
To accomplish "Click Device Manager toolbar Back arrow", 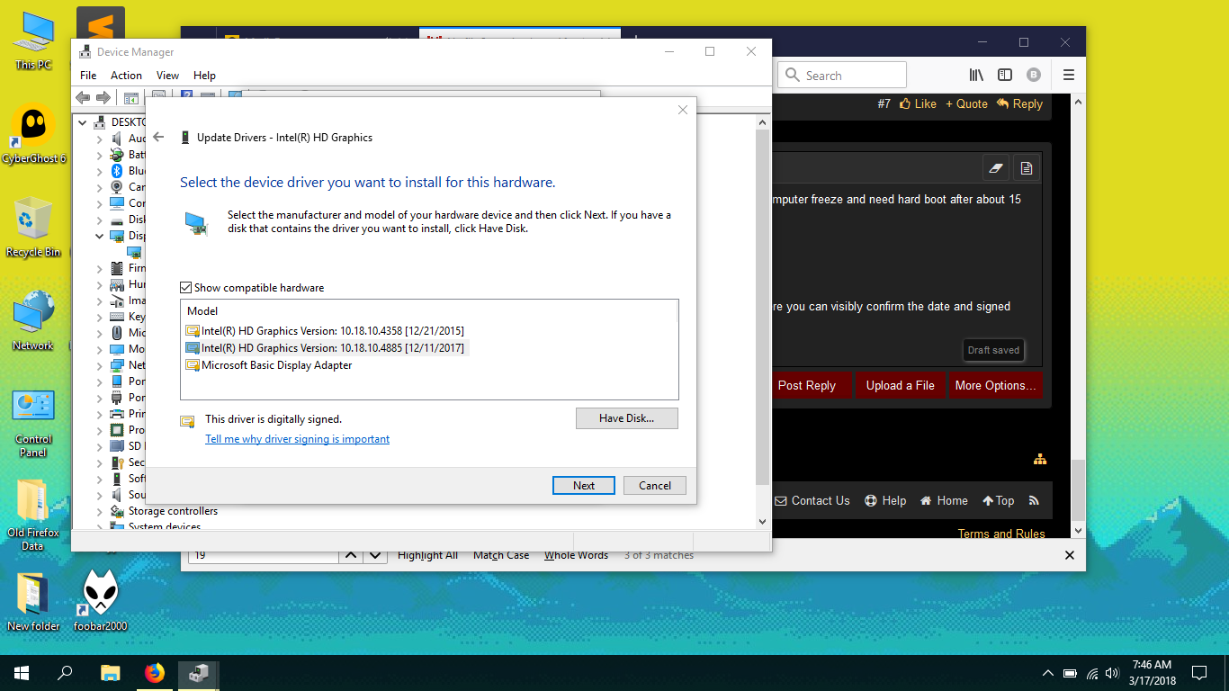I will tap(83, 97).
